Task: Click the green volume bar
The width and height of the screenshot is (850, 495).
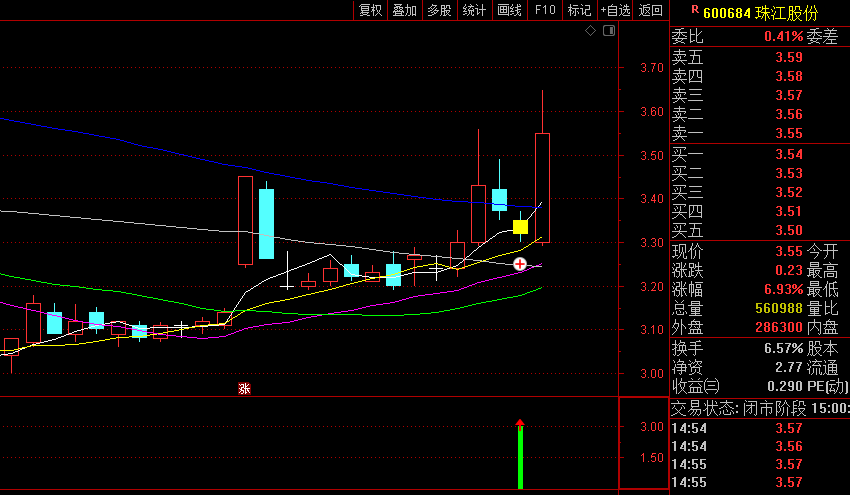Action: click(x=520, y=457)
